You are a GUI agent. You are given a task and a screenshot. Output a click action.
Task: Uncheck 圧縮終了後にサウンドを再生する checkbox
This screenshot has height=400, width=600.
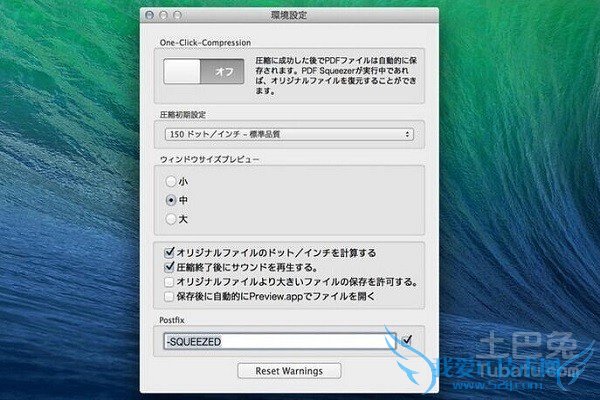click(x=169, y=267)
